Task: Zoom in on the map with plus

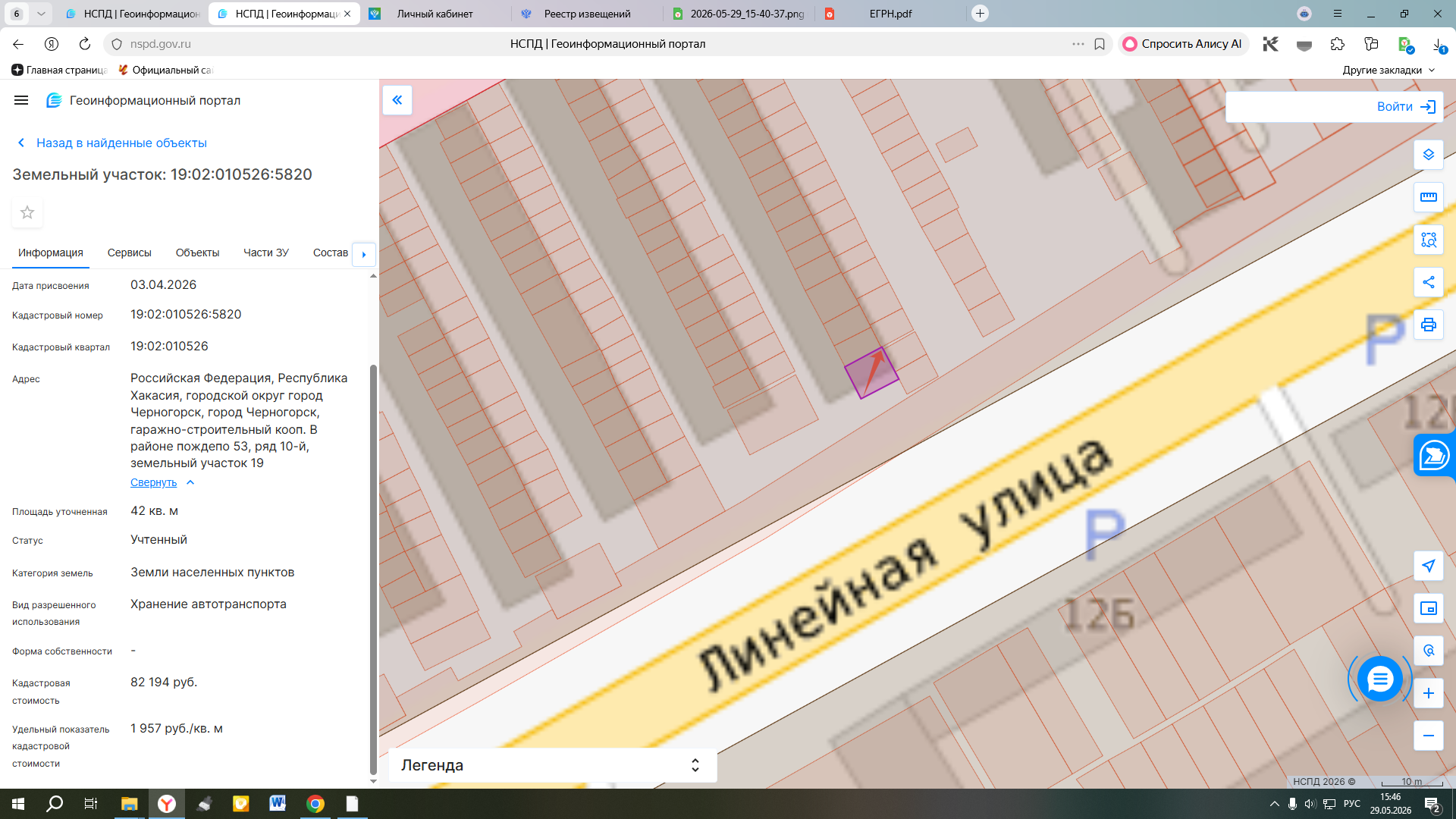Action: pos(1429,693)
